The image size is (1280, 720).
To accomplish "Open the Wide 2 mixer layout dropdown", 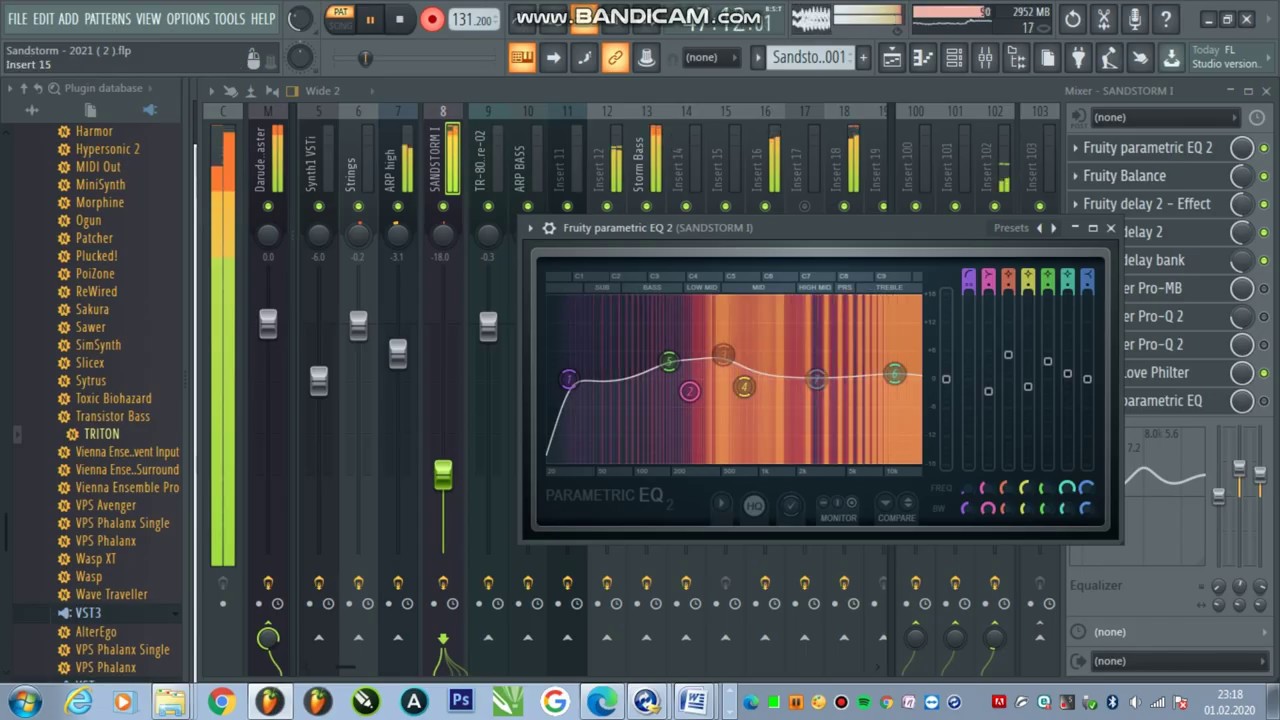I will tap(322, 91).
